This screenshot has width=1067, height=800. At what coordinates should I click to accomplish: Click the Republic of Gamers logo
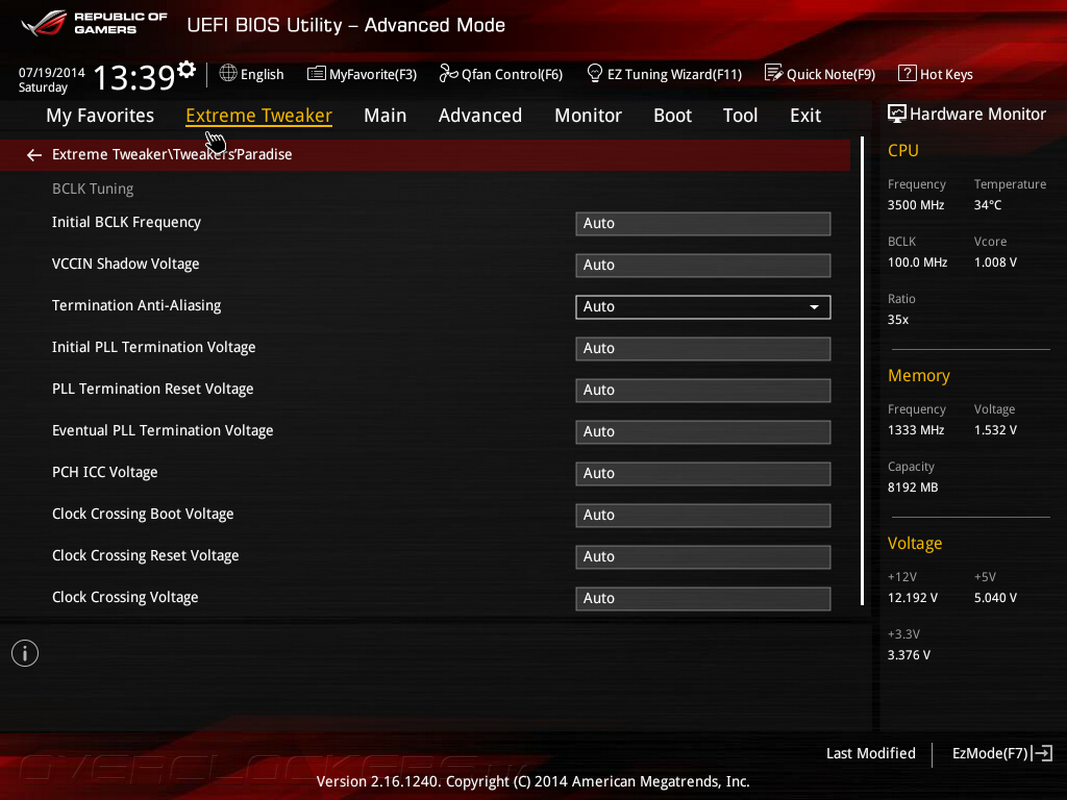pyautogui.click(x=94, y=24)
